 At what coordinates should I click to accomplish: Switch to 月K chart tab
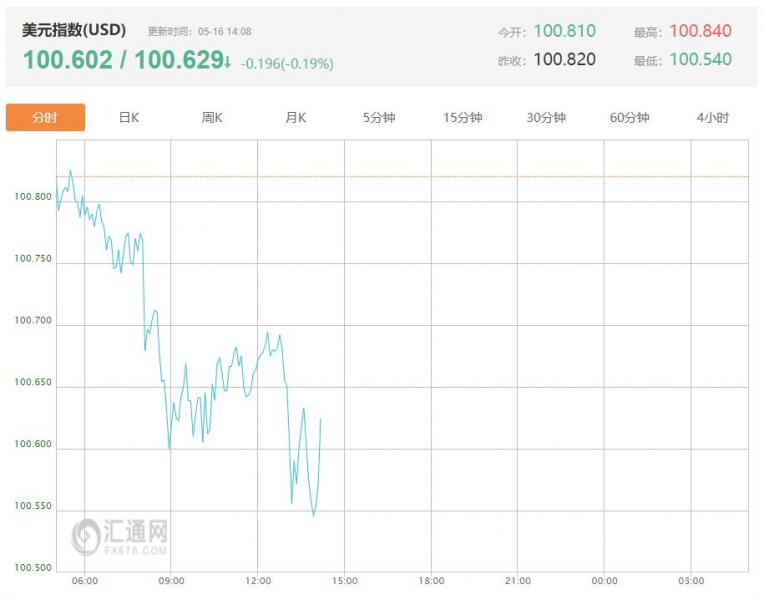click(x=295, y=117)
